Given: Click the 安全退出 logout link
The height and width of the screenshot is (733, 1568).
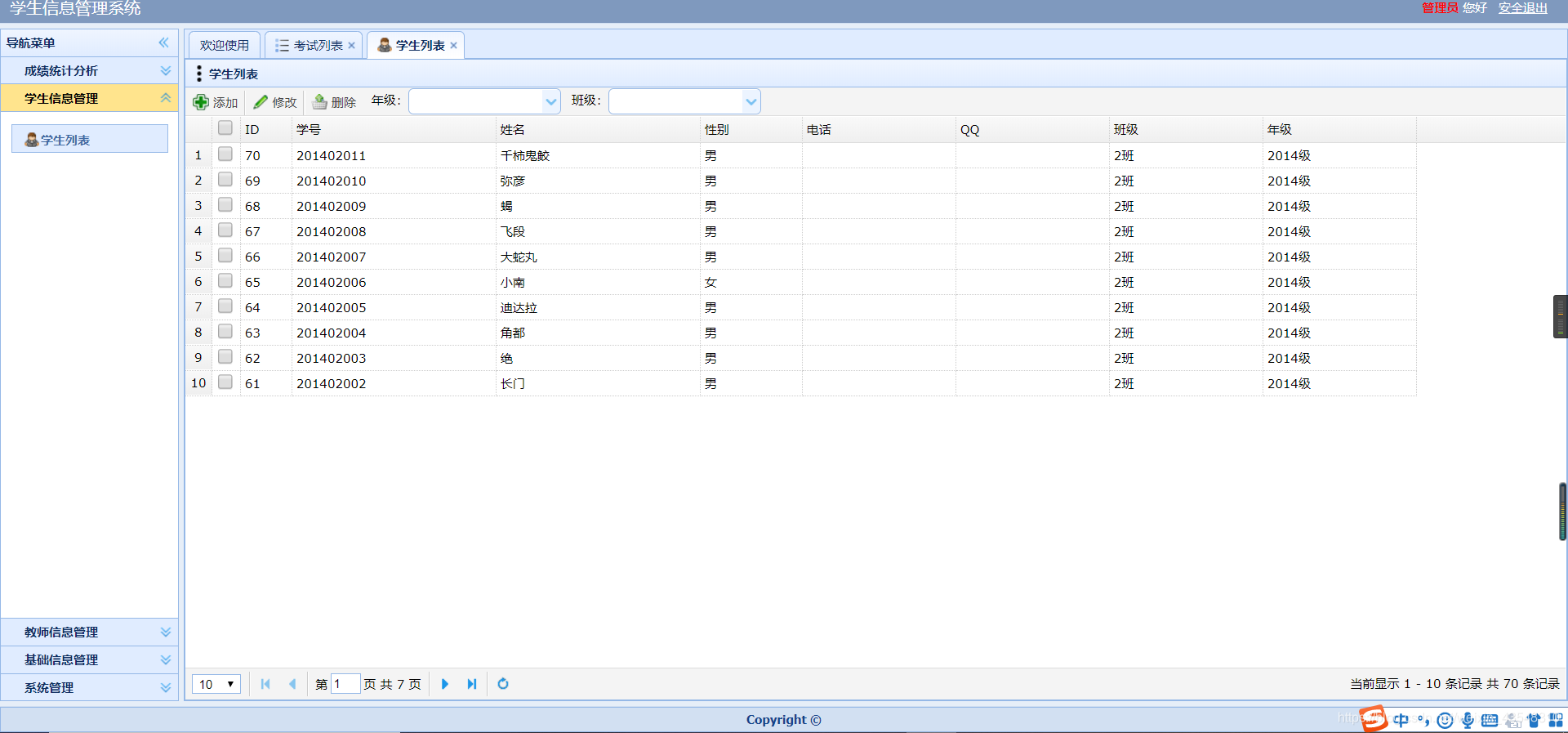Looking at the screenshot, I should tap(1523, 8).
